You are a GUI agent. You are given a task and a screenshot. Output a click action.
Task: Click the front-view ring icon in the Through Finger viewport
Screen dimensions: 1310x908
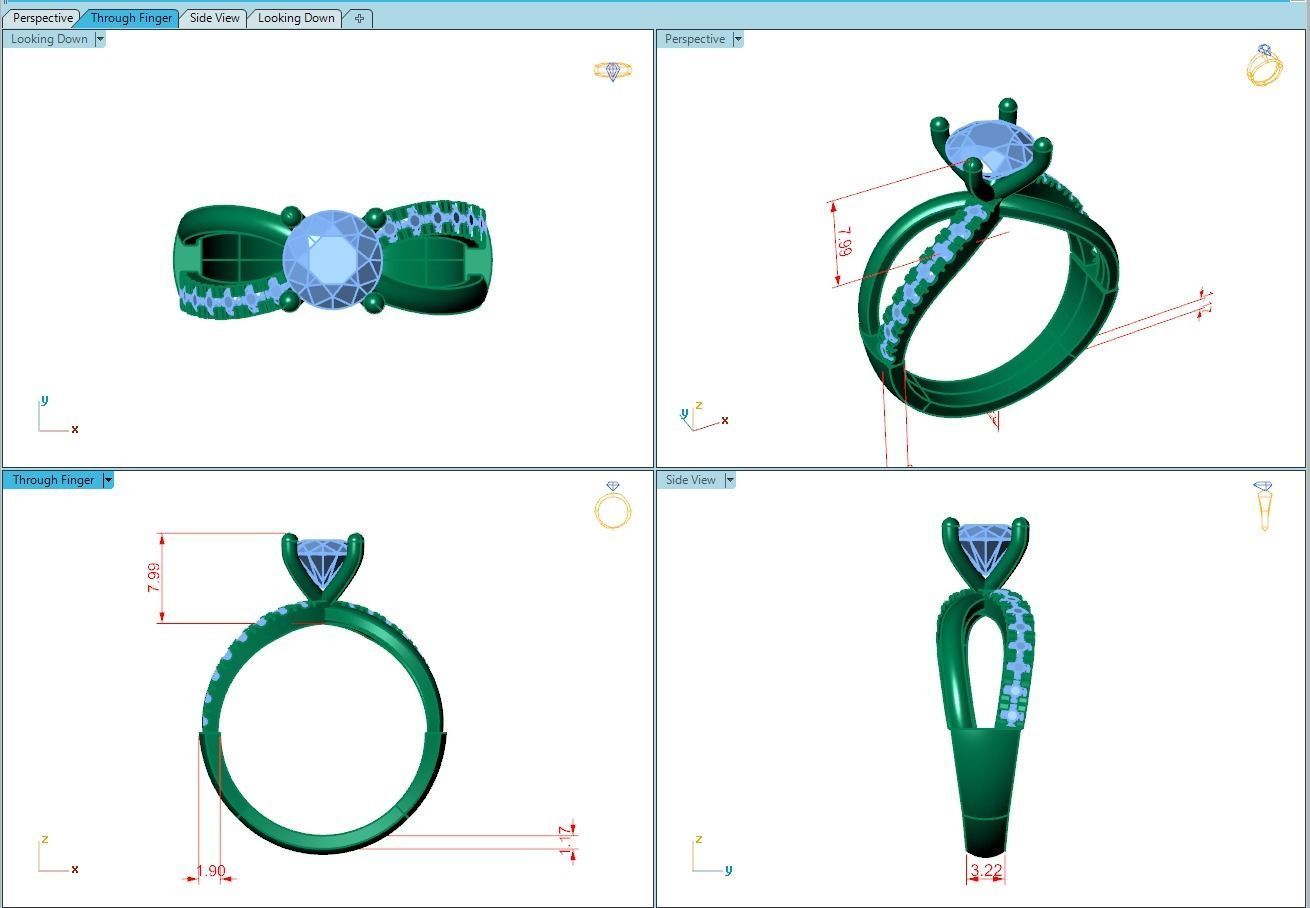point(613,505)
